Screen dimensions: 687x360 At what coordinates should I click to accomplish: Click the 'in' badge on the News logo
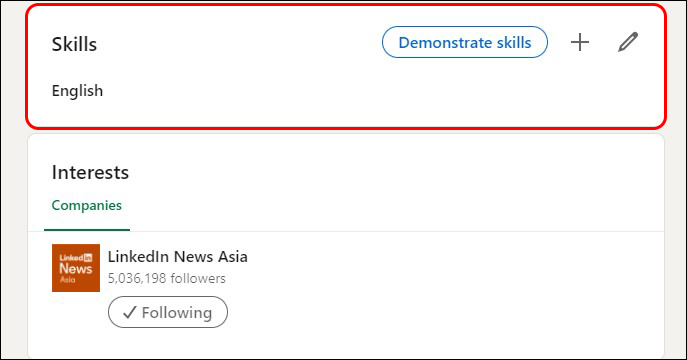click(88, 258)
